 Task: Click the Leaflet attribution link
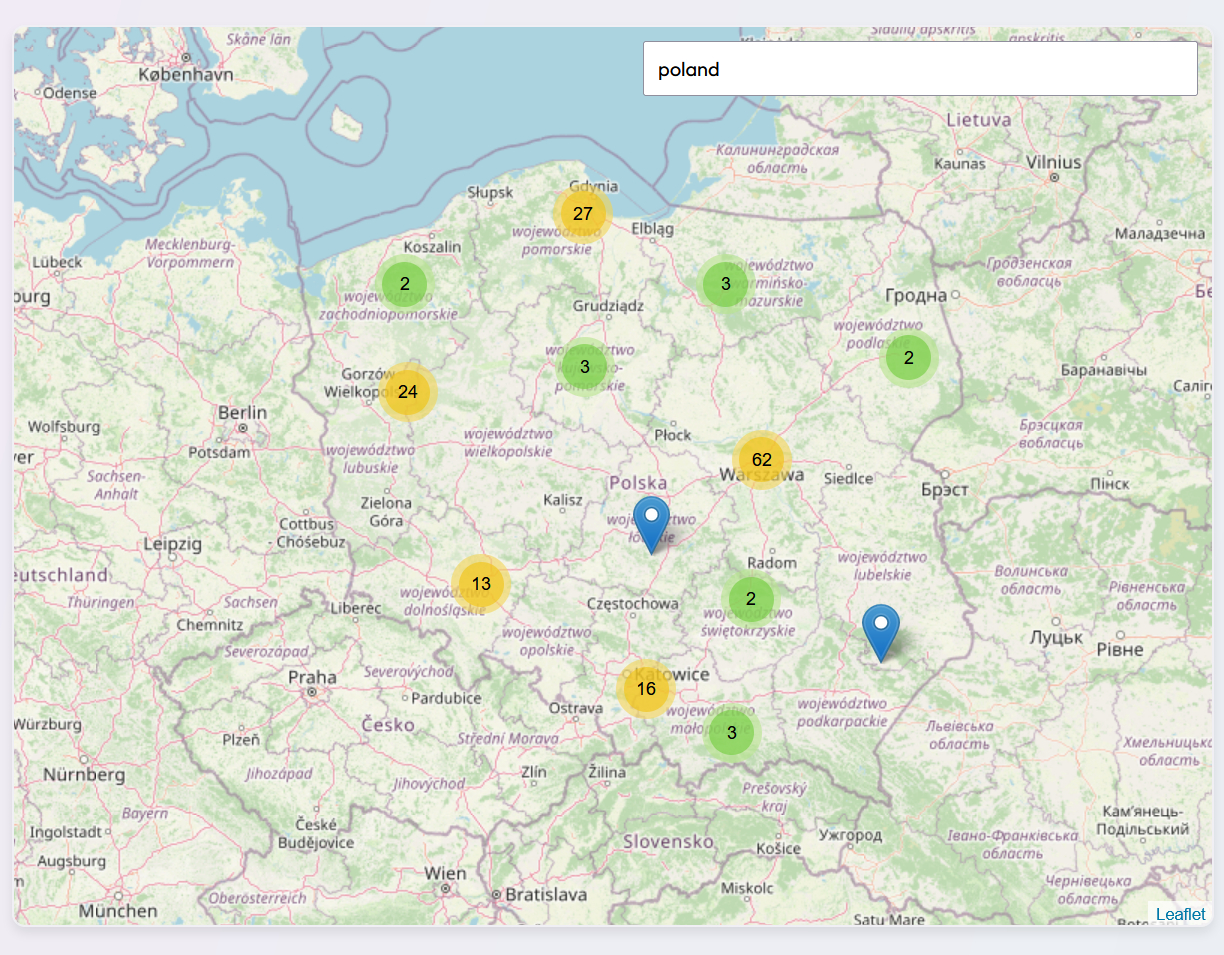pos(1180,914)
